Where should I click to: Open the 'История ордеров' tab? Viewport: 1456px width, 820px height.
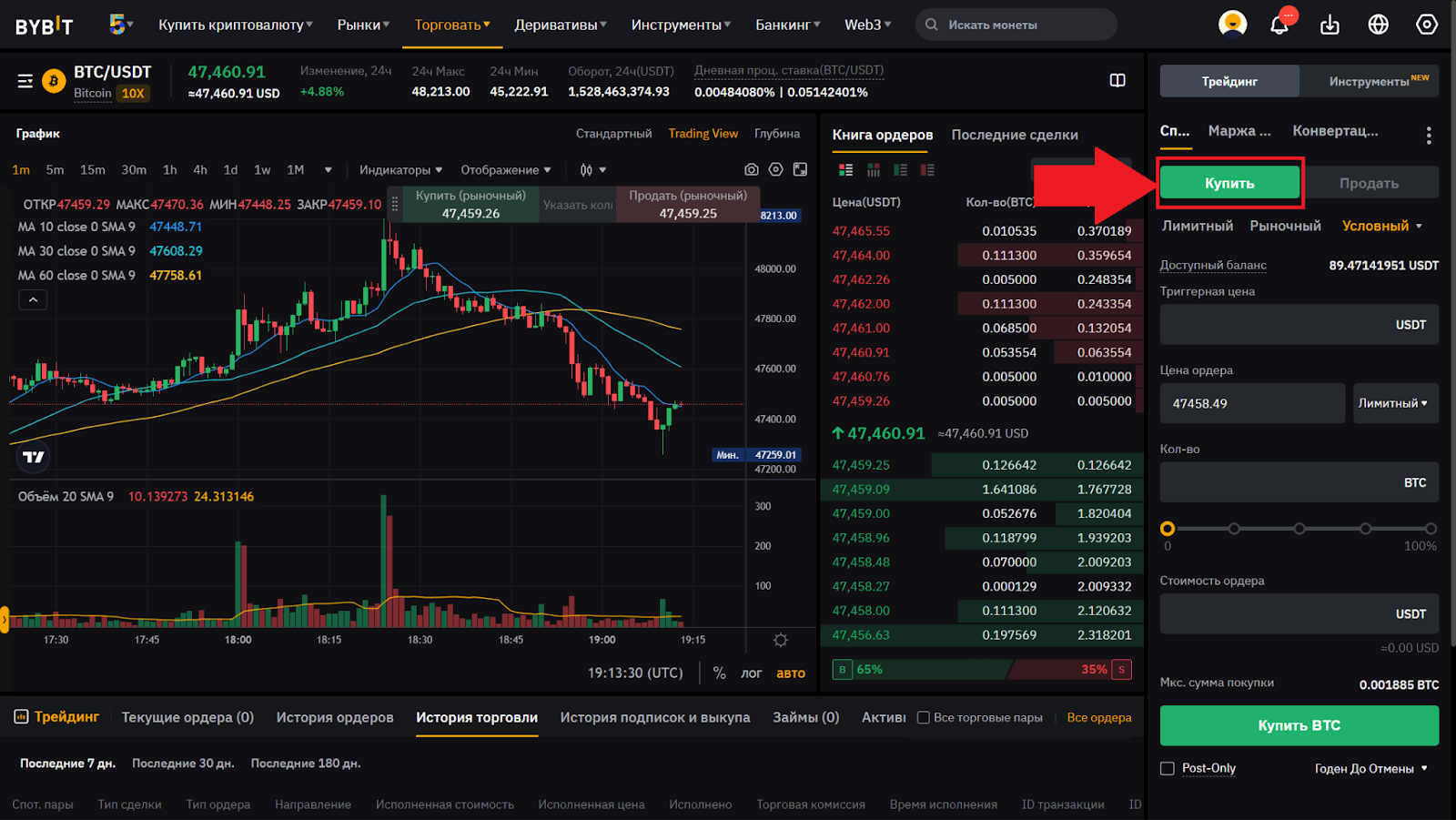point(335,717)
